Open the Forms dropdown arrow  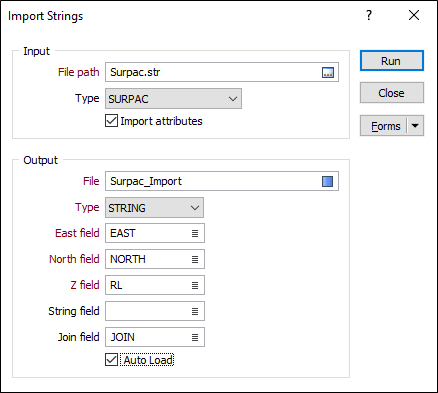tap(415, 126)
